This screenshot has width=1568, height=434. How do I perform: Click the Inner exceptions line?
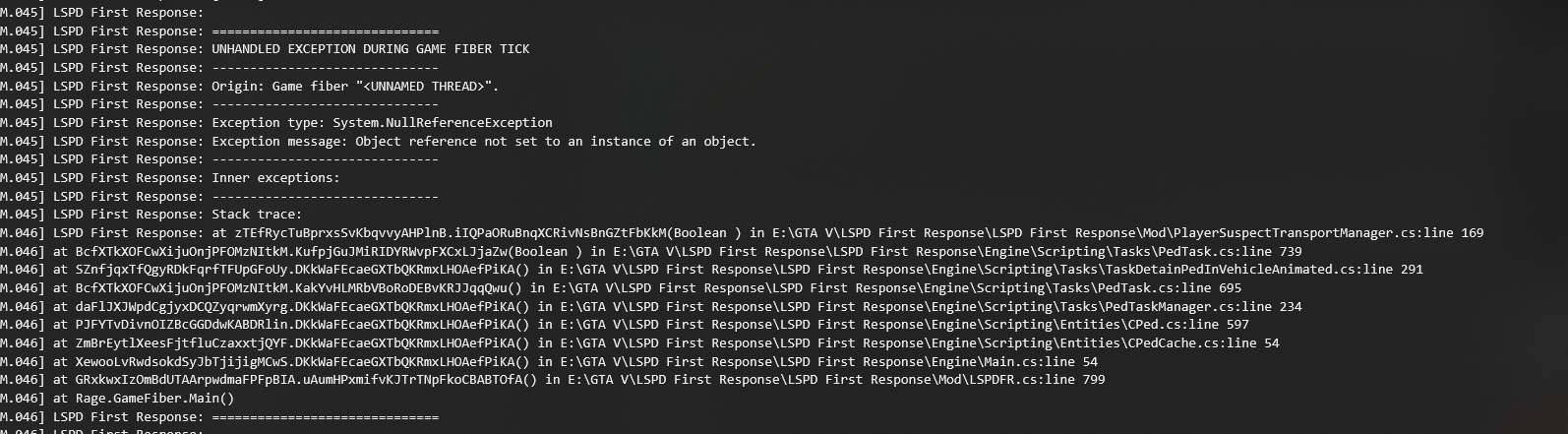pyautogui.click(x=275, y=178)
